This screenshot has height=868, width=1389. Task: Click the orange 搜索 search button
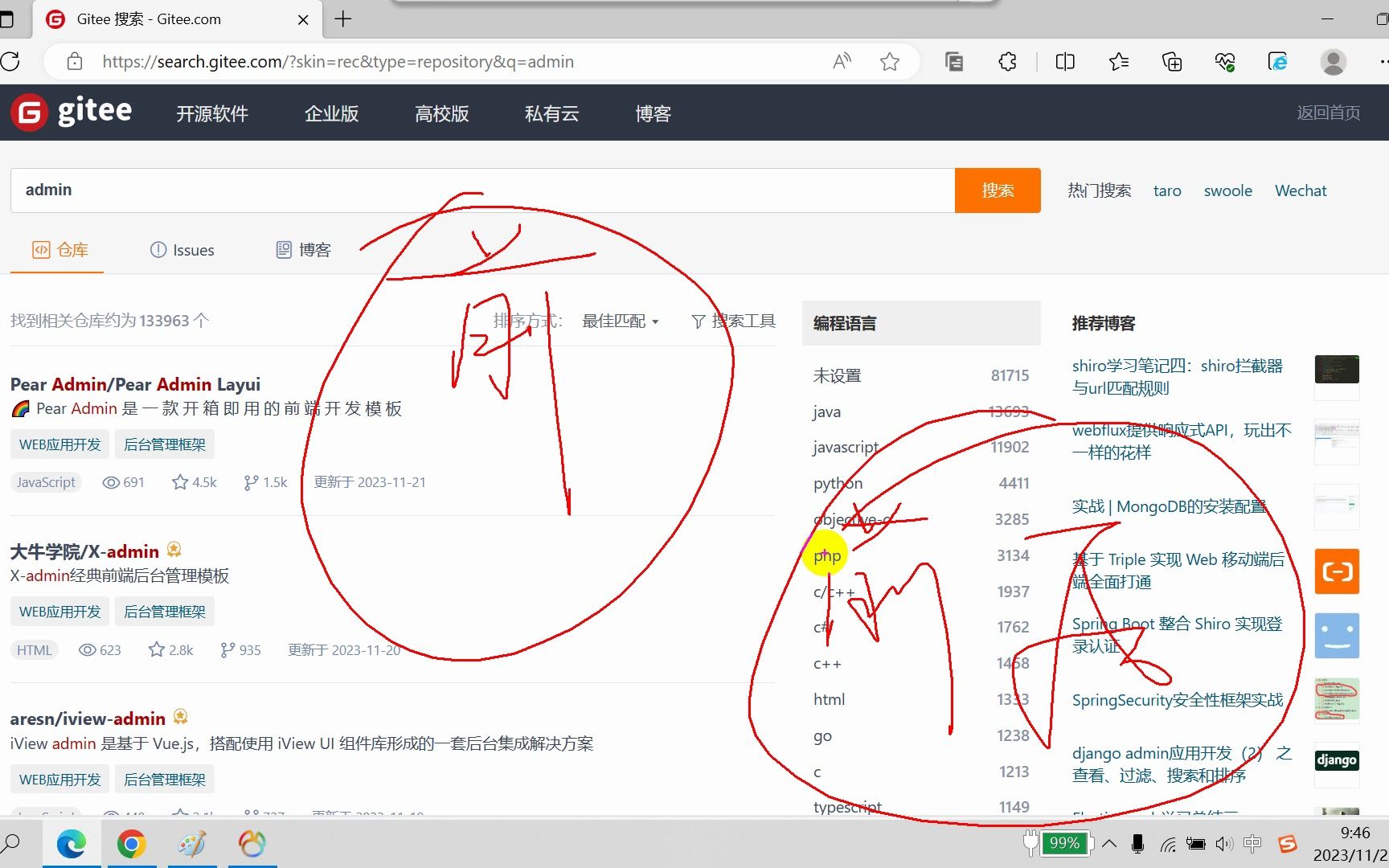click(x=997, y=190)
